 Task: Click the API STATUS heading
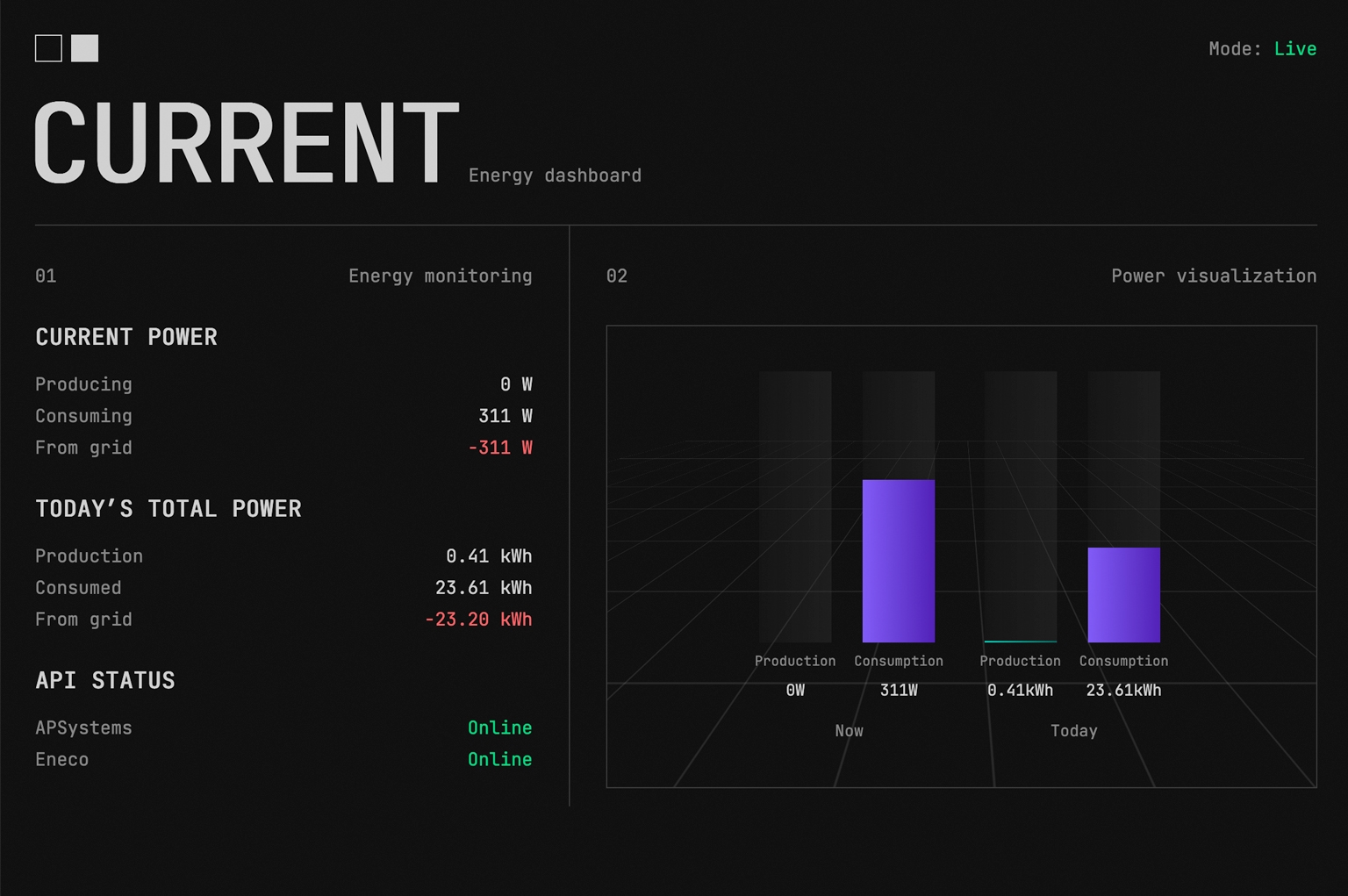(105, 681)
